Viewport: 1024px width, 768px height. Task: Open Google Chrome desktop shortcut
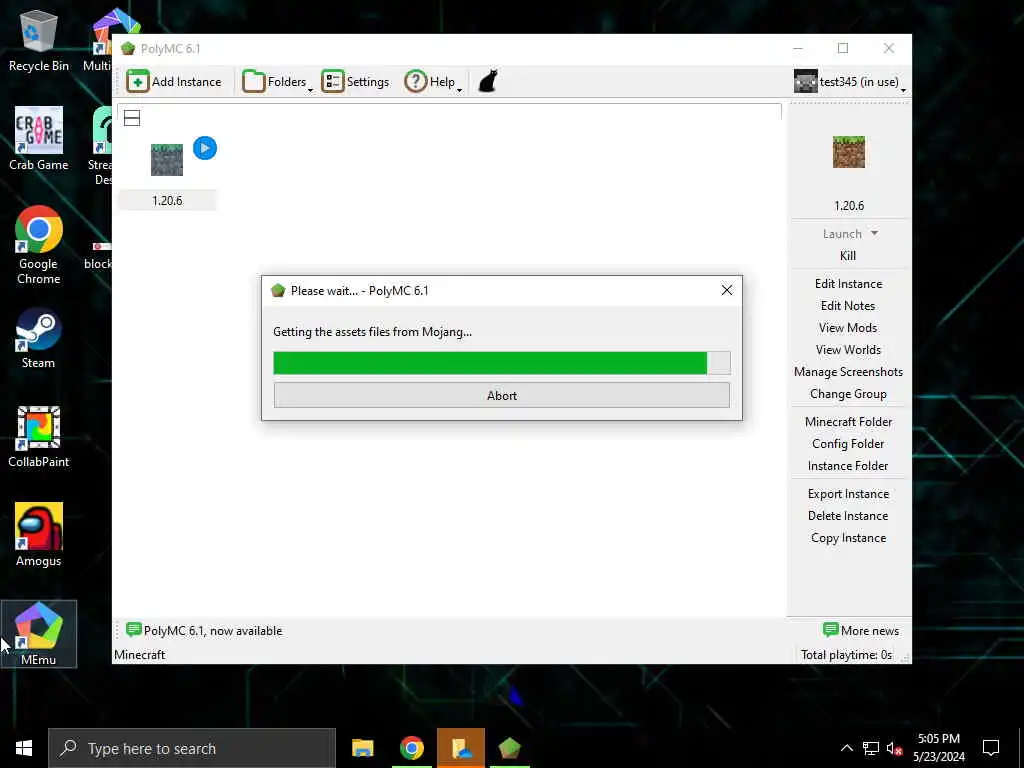point(39,246)
